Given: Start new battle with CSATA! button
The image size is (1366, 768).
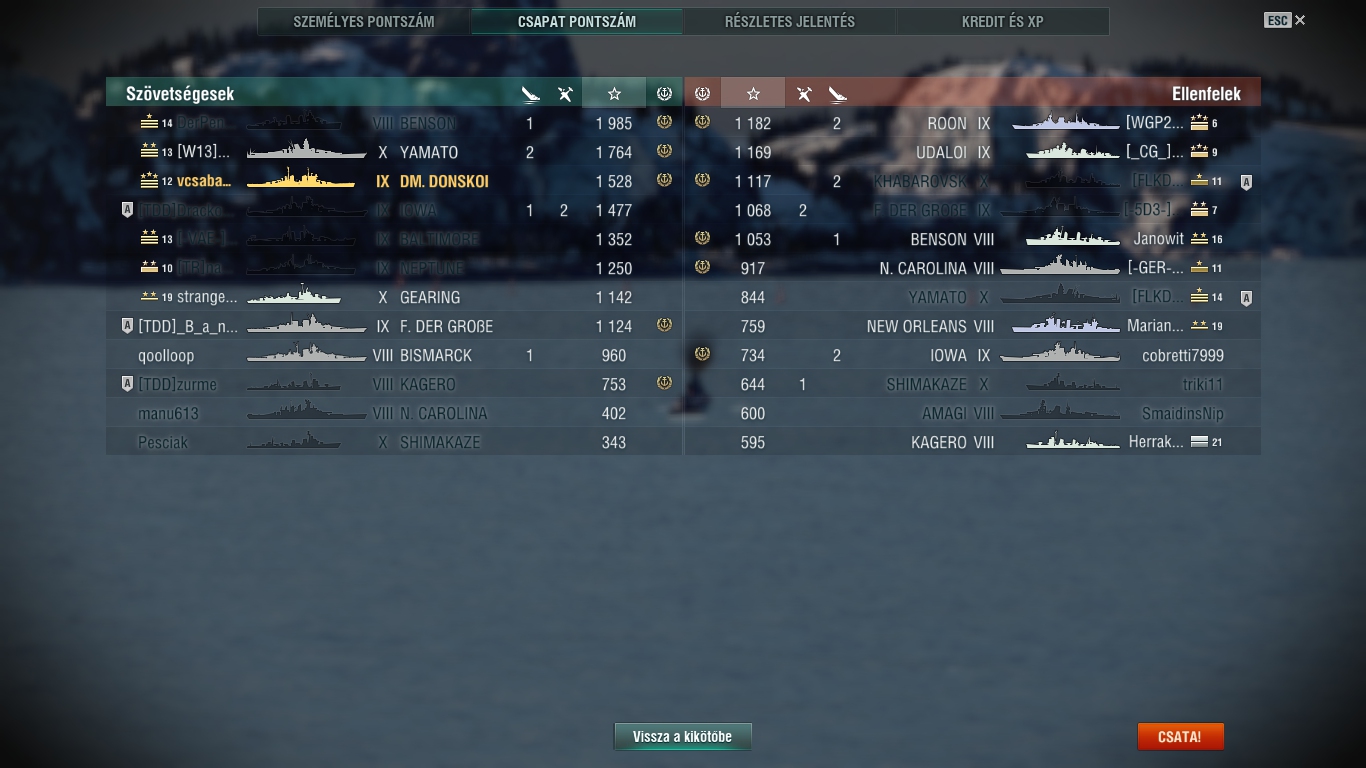Looking at the screenshot, I should click(x=1180, y=737).
